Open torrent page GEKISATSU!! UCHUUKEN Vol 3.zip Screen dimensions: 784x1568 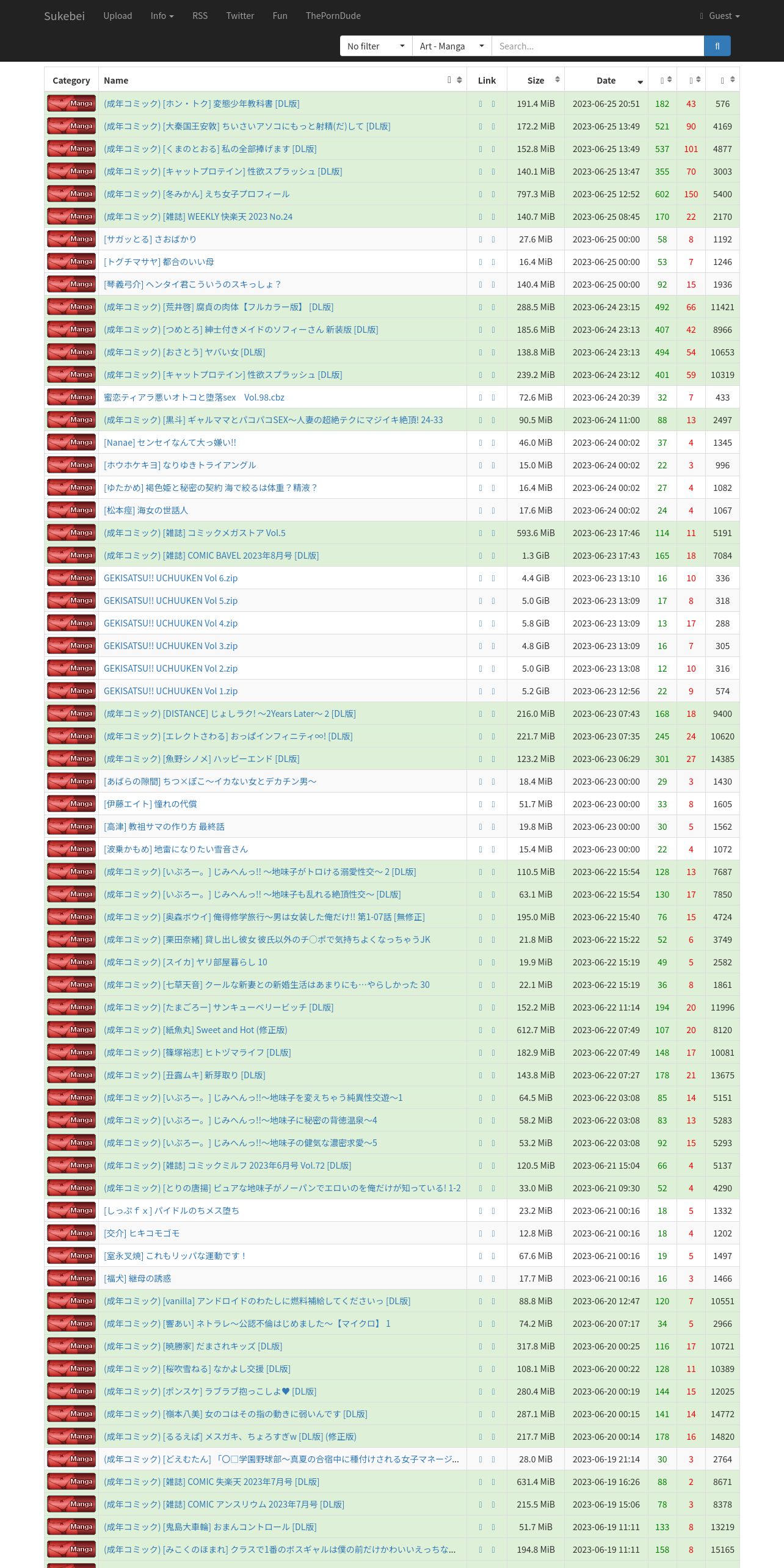[170, 646]
